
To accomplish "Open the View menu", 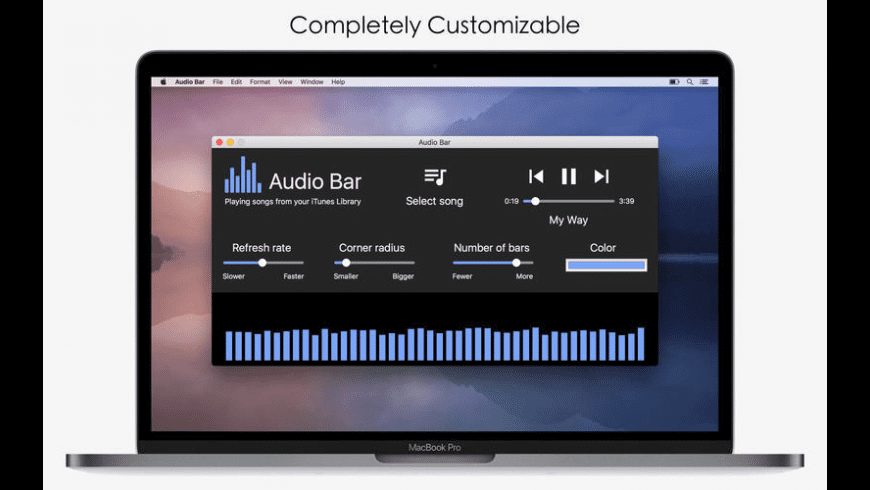I will [x=285, y=82].
